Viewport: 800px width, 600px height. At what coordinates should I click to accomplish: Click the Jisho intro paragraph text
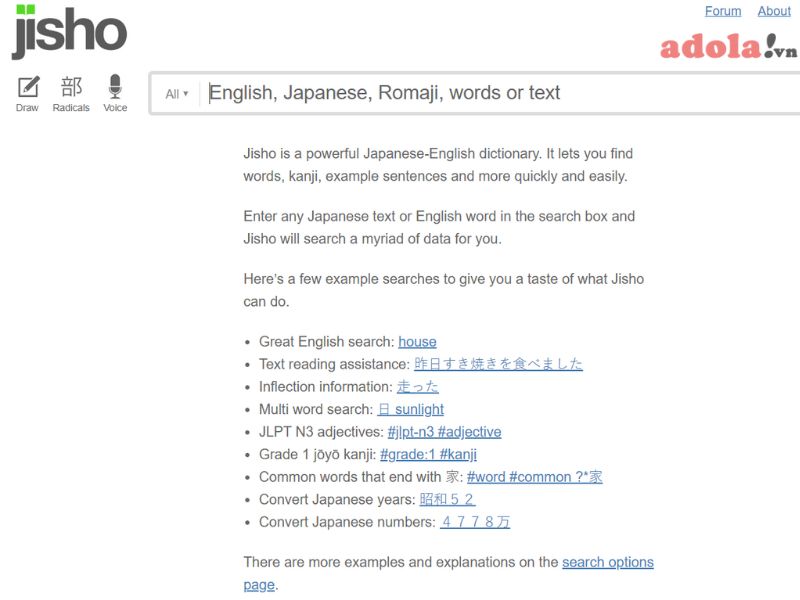(x=438, y=165)
